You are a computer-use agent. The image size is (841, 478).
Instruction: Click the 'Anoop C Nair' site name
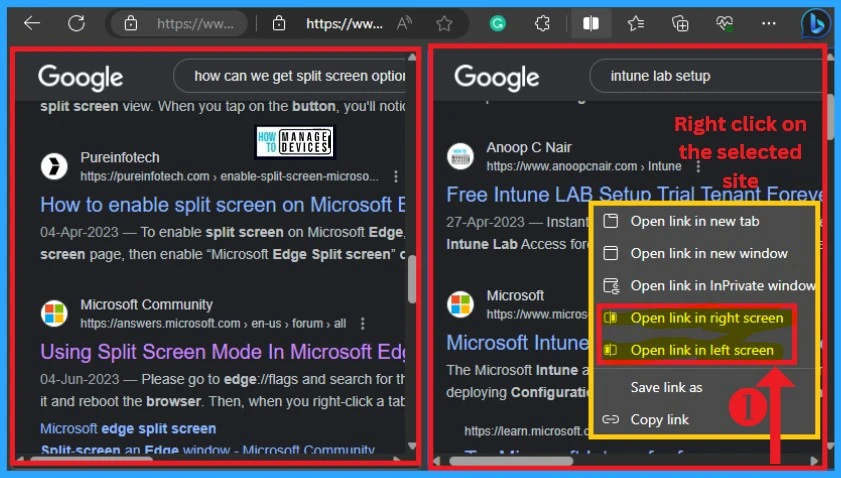[x=529, y=148]
